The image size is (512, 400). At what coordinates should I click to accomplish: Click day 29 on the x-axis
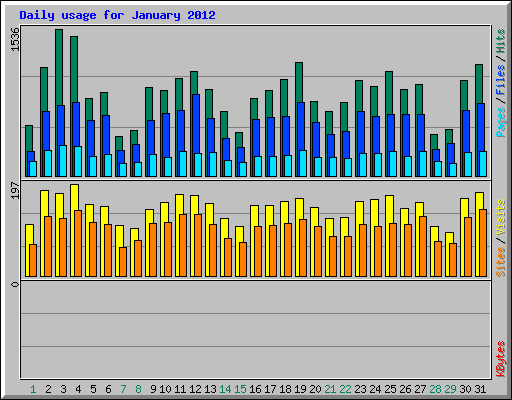[x=450, y=389]
